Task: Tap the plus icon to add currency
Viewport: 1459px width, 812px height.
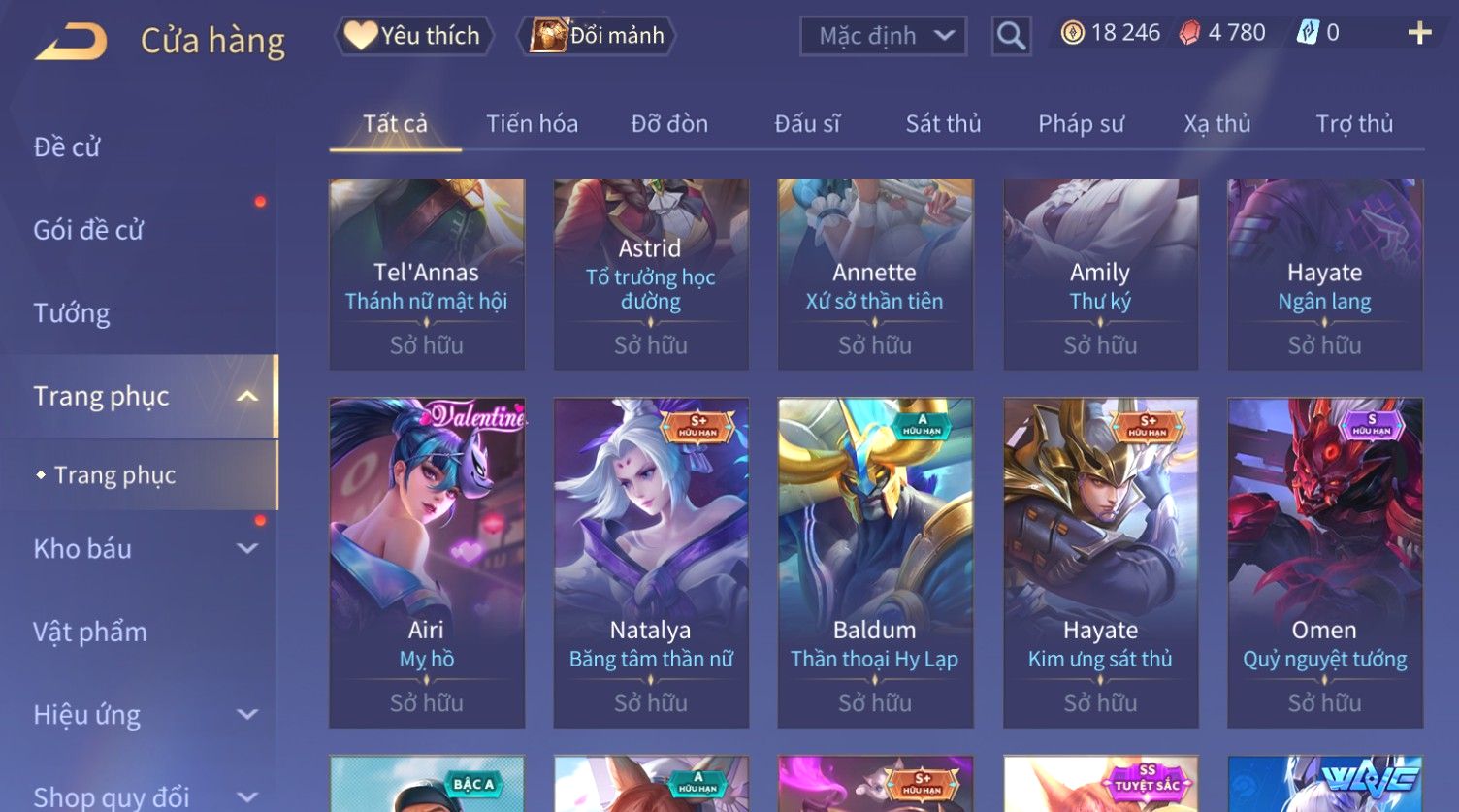Action: pos(1419,33)
